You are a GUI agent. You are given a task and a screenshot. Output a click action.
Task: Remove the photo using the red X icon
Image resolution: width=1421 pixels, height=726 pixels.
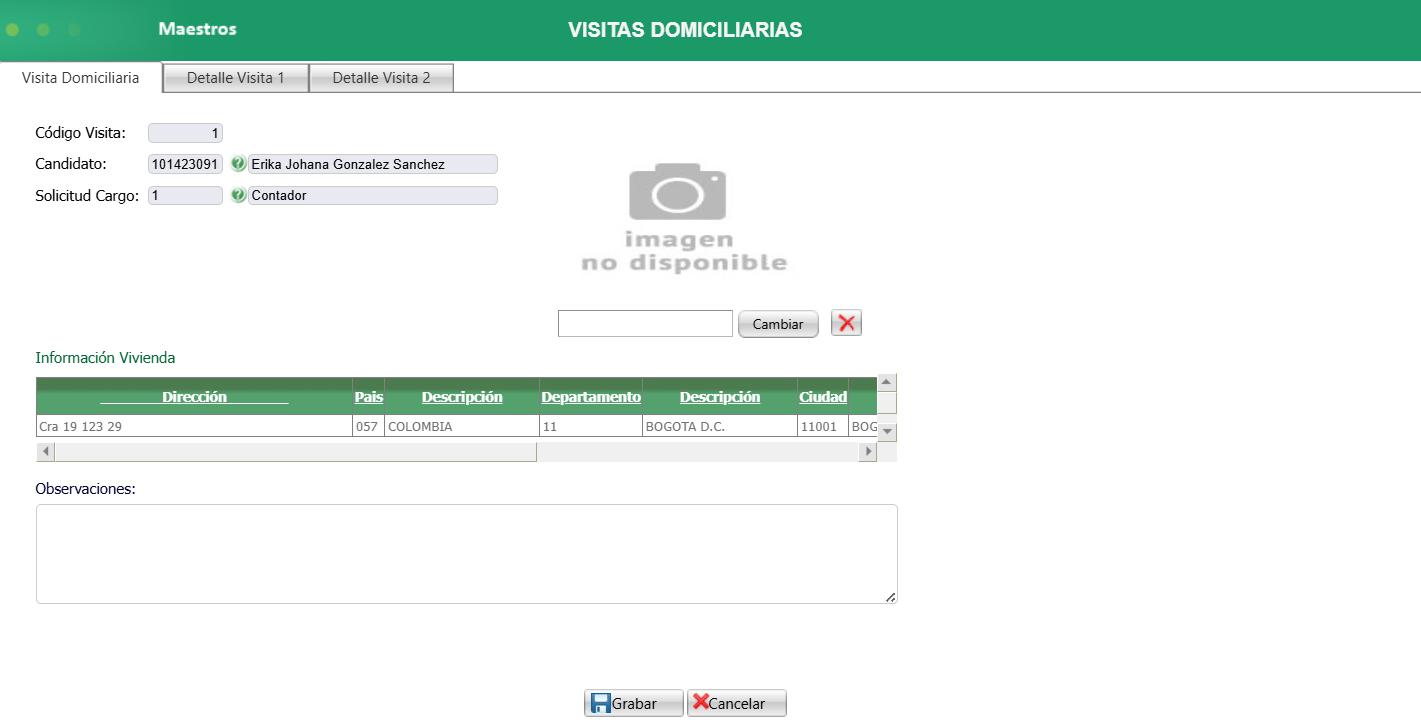pos(845,322)
